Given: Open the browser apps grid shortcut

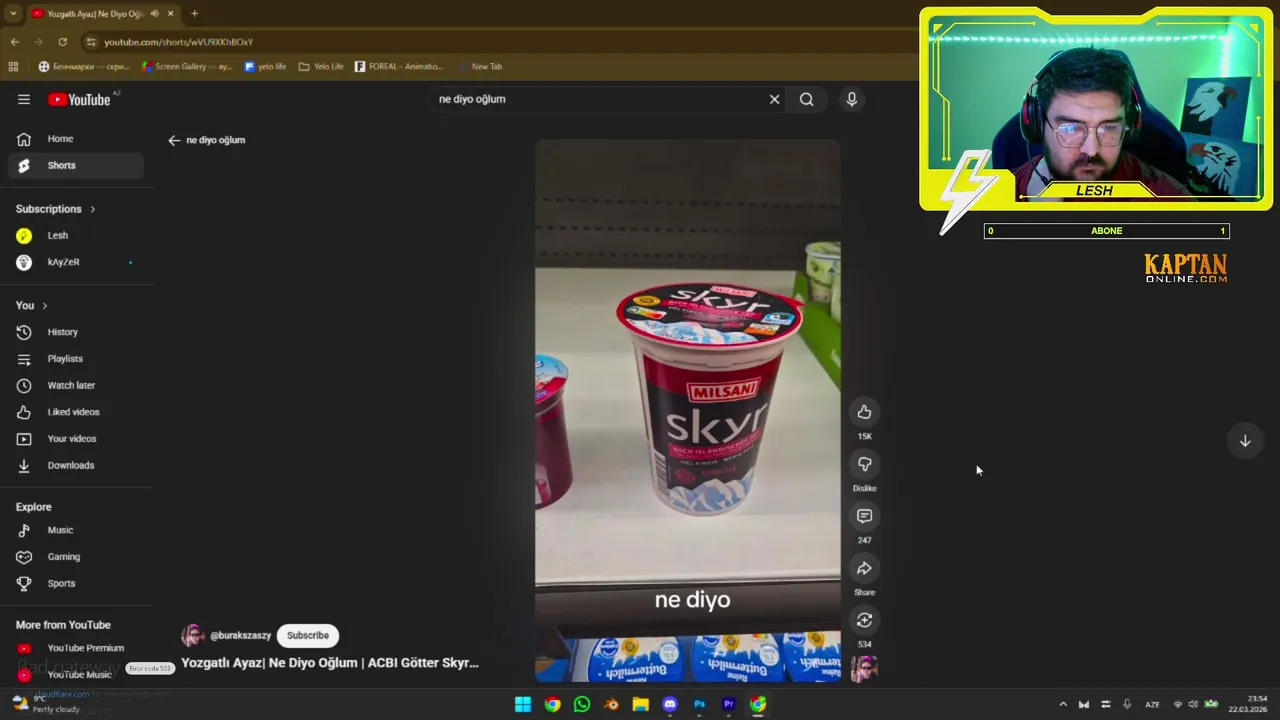Looking at the screenshot, I should pos(13,66).
